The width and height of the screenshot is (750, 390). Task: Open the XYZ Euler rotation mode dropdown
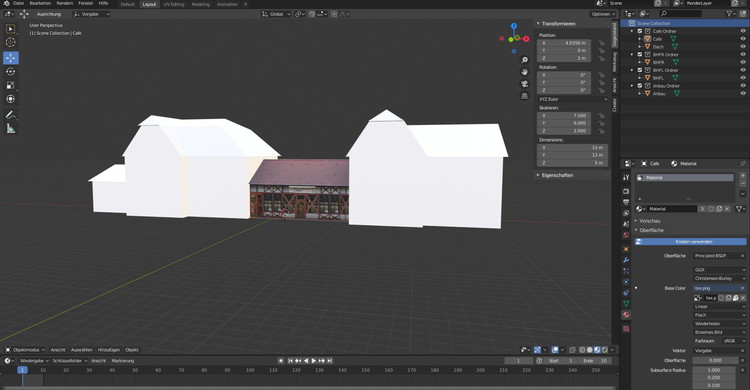click(x=573, y=99)
